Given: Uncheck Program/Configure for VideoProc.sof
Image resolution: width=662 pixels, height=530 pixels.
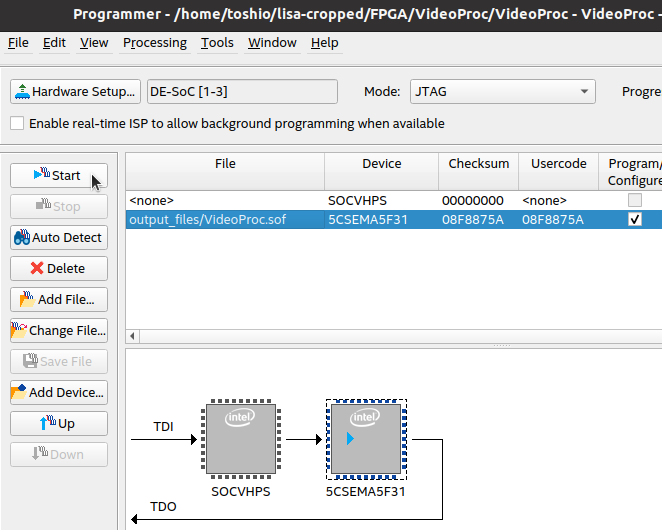Looking at the screenshot, I should (x=635, y=220).
